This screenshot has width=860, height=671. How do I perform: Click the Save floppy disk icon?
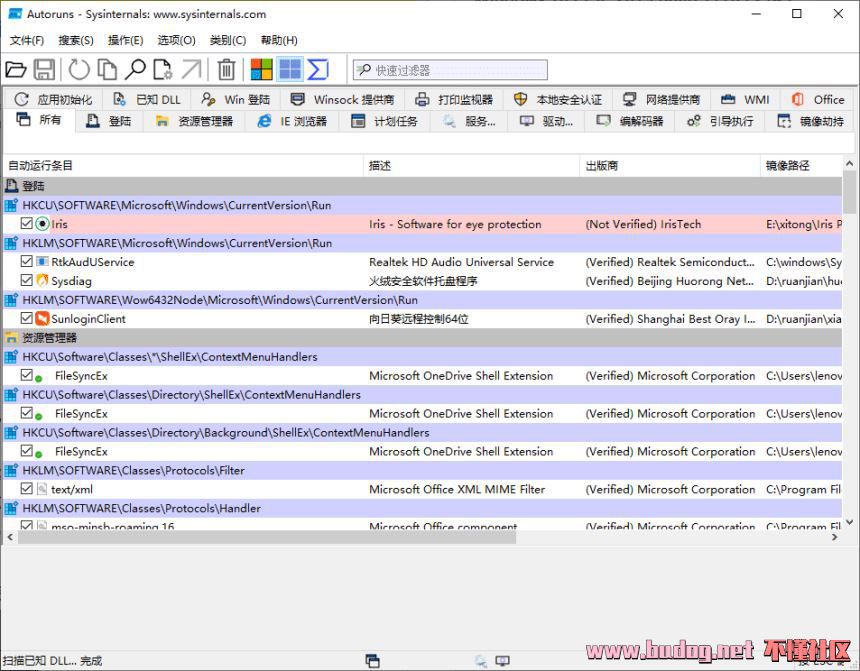[x=44, y=69]
